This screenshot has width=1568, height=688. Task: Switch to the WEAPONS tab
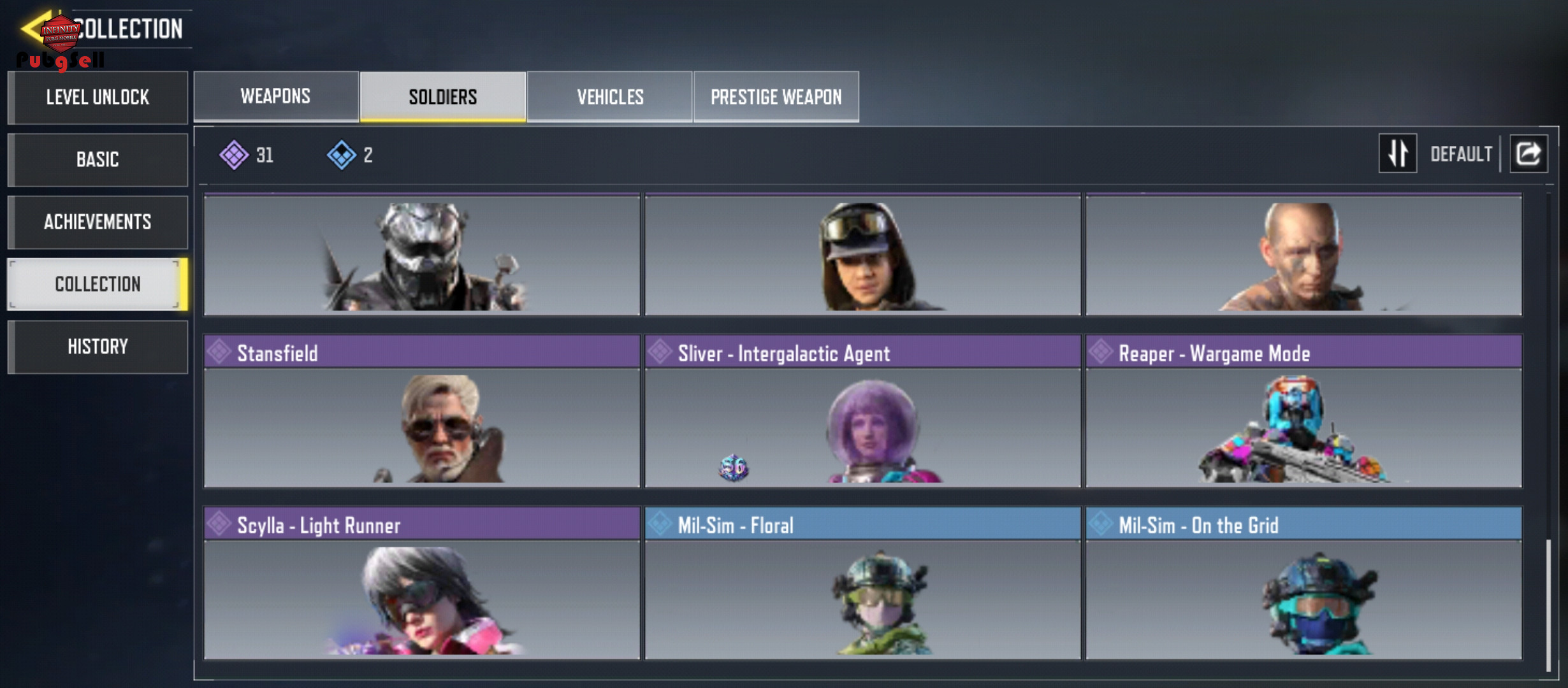(x=276, y=96)
